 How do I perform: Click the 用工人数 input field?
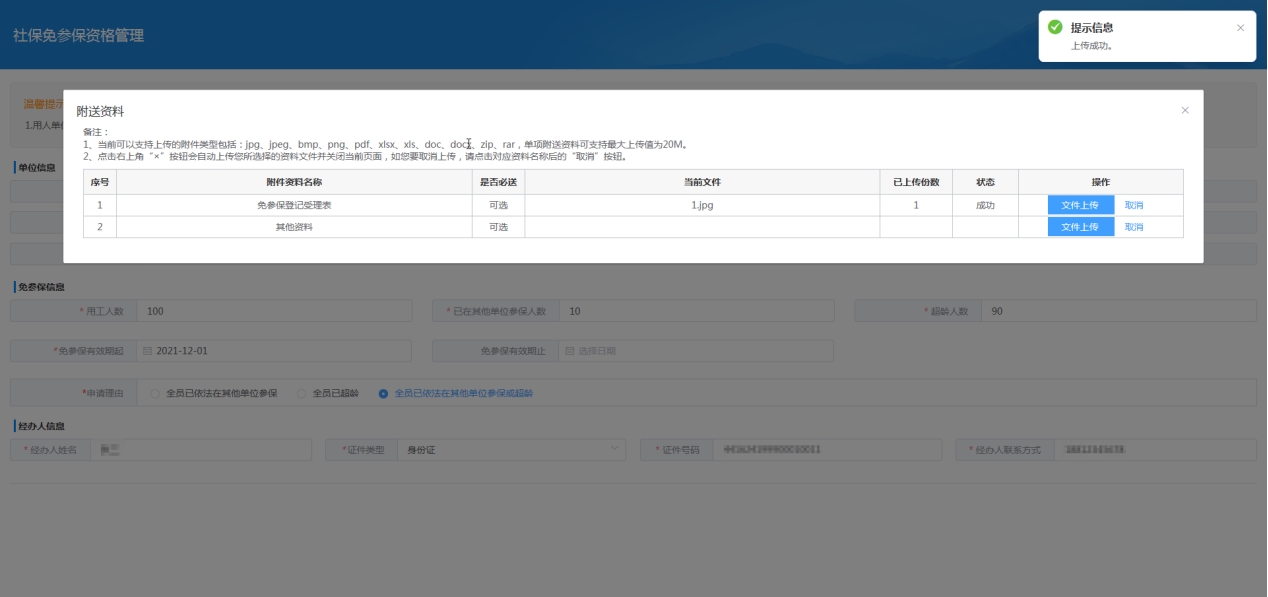[273, 311]
